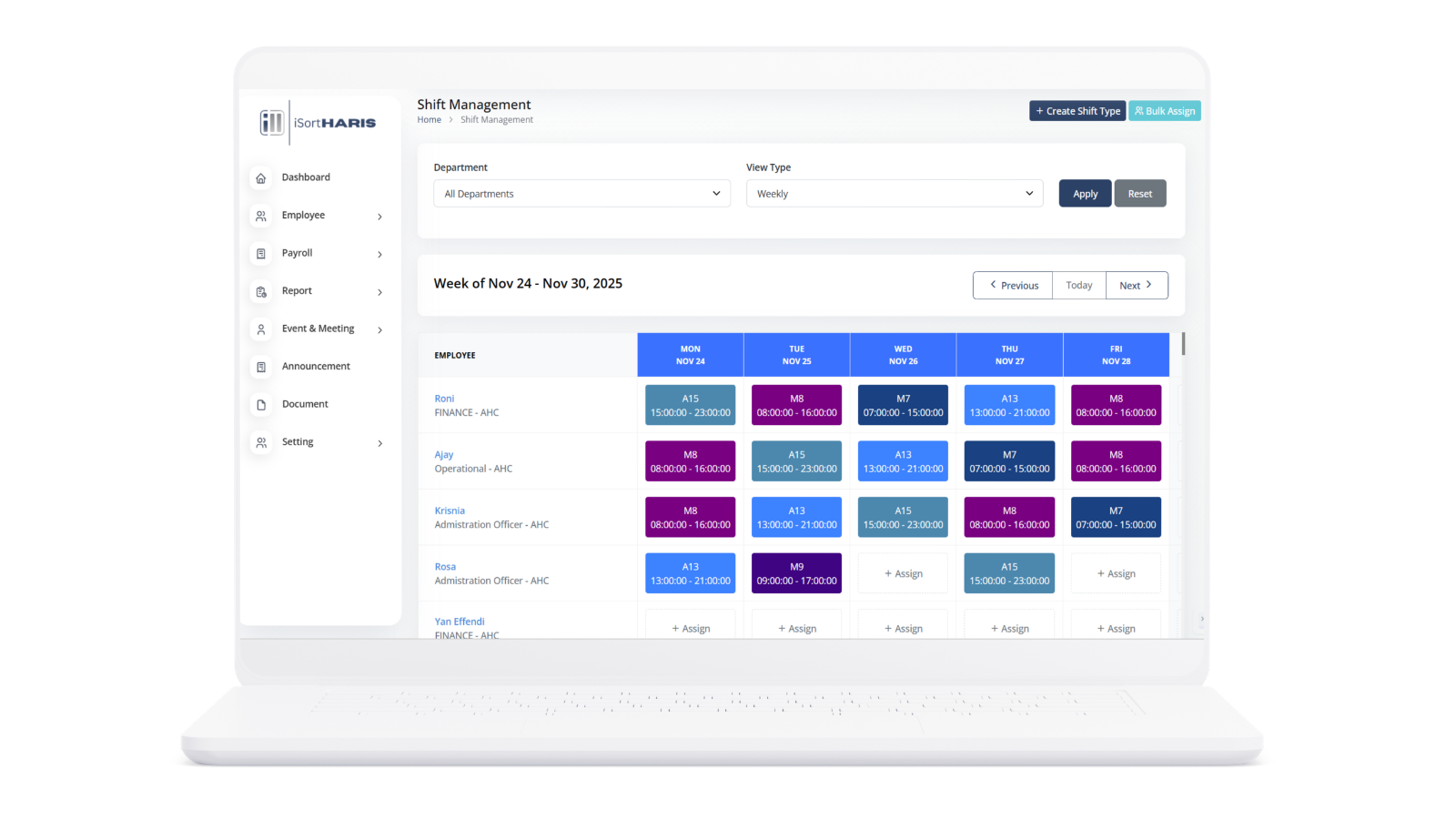1456x819 pixels.
Task: Click the Document file icon
Action: (261, 405)
